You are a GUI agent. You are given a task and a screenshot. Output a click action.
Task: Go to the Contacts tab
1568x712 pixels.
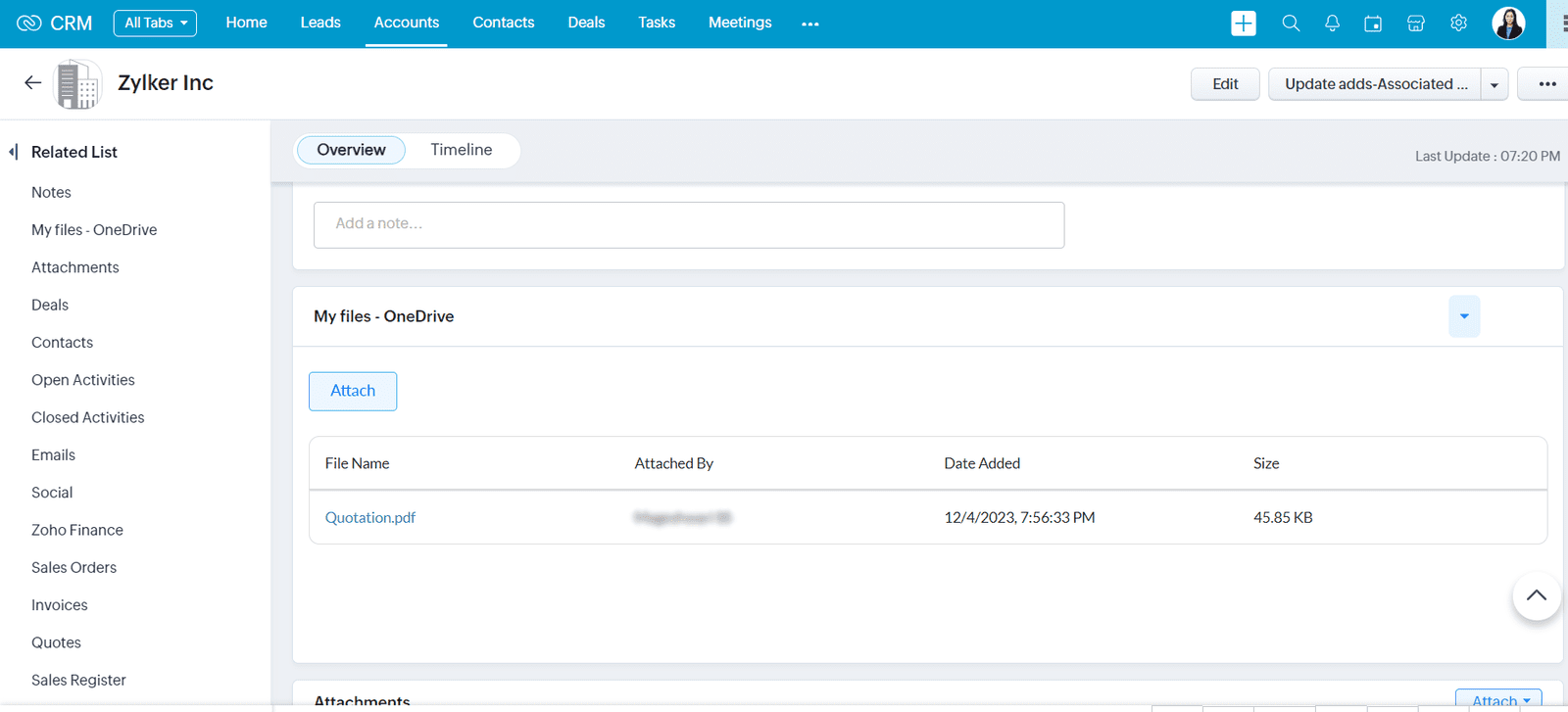pyautogui.click(x=504, y=23)
